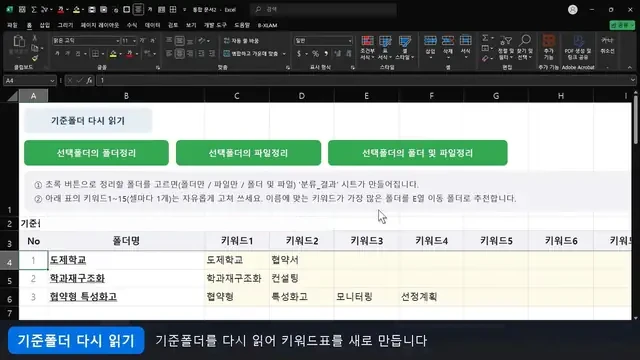Image resolution: width=640 pixels, height=360 pixels.
Task: Open the 협약형 특성화고 folder link
Action: [x=83, y=297]
